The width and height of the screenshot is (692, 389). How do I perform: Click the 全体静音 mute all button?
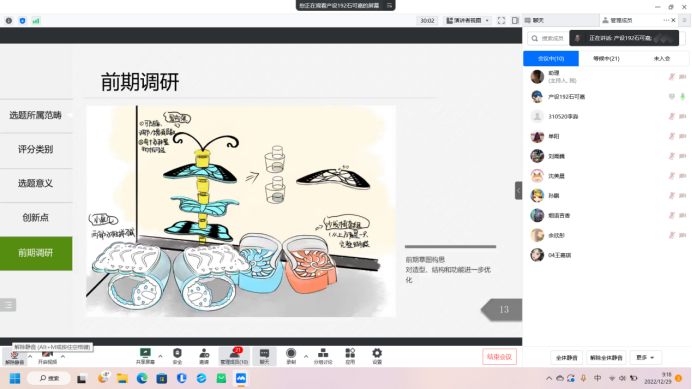[x=567, y=357]
